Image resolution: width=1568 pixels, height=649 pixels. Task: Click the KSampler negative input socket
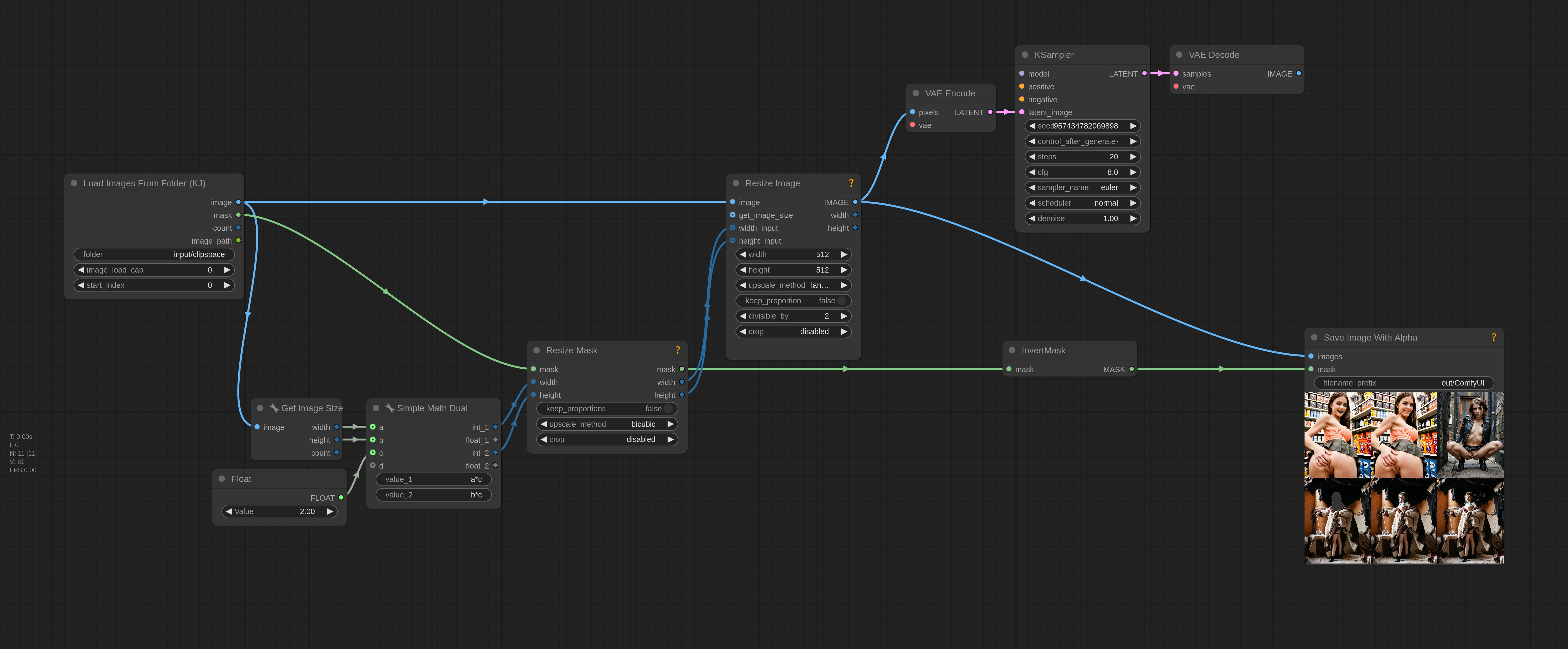1022,99
